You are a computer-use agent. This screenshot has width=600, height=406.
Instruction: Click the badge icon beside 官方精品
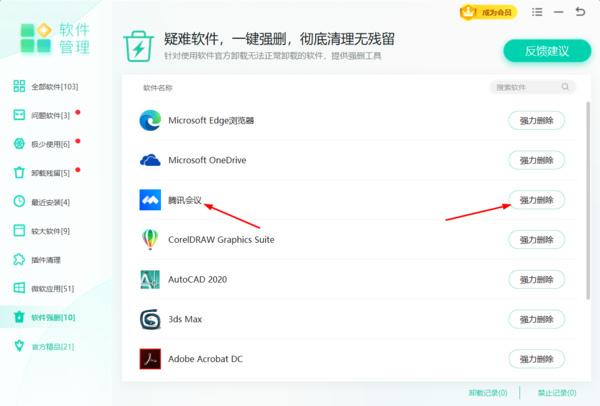(x=19, y=346)
